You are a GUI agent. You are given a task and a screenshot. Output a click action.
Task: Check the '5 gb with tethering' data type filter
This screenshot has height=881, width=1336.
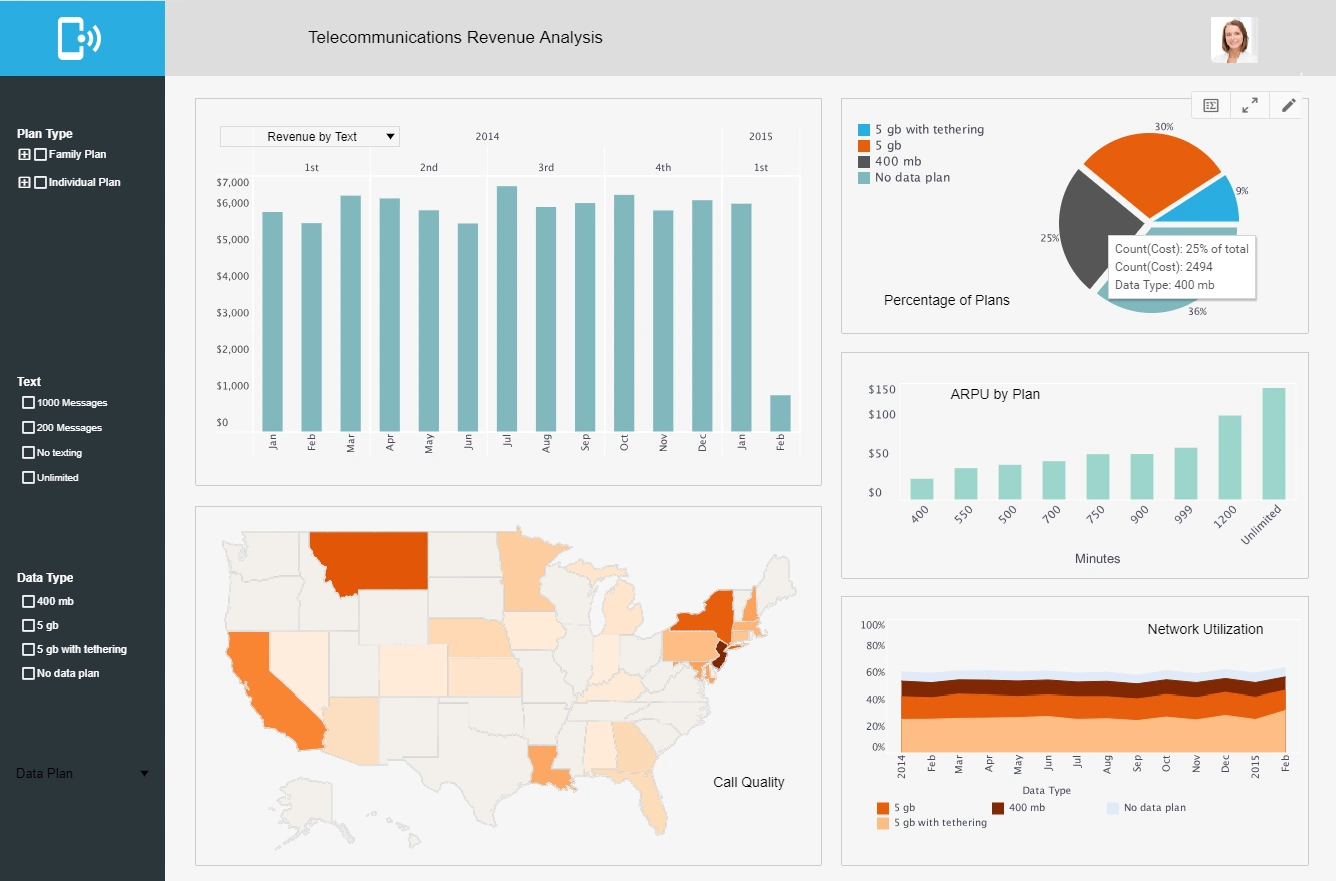27,649
